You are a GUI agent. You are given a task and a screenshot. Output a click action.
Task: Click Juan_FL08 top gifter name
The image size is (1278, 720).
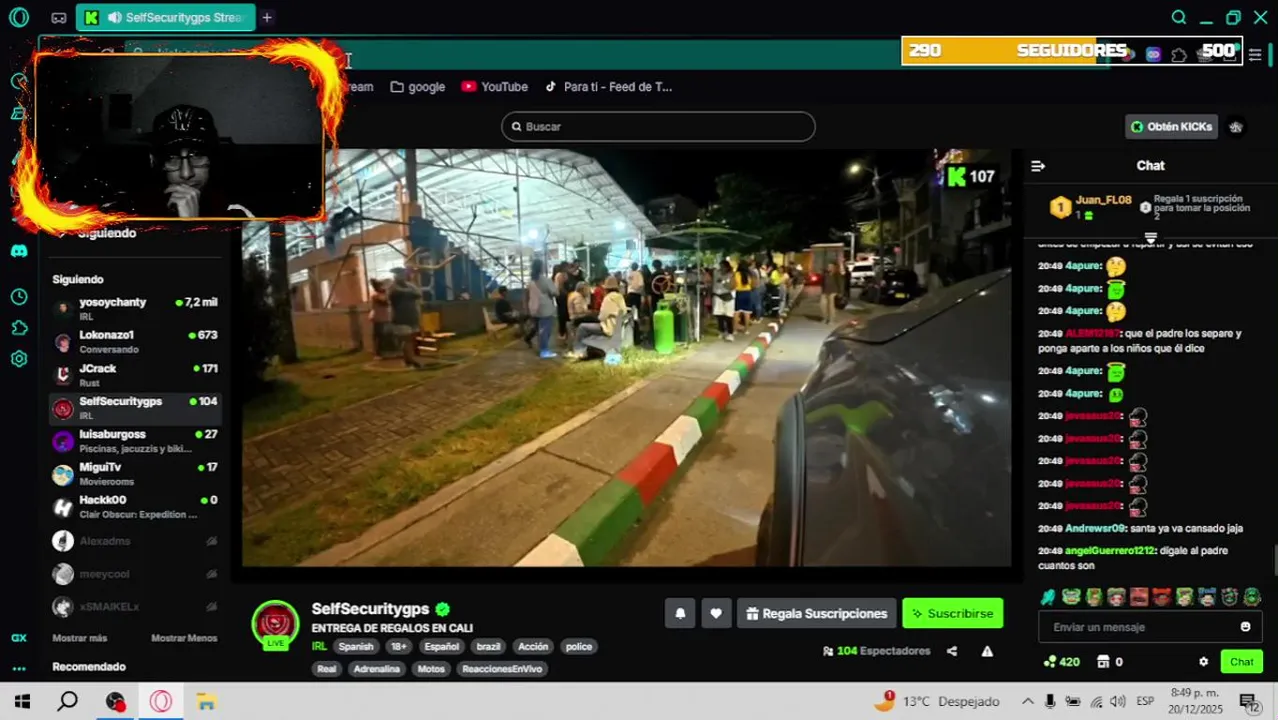[1103, 200]
